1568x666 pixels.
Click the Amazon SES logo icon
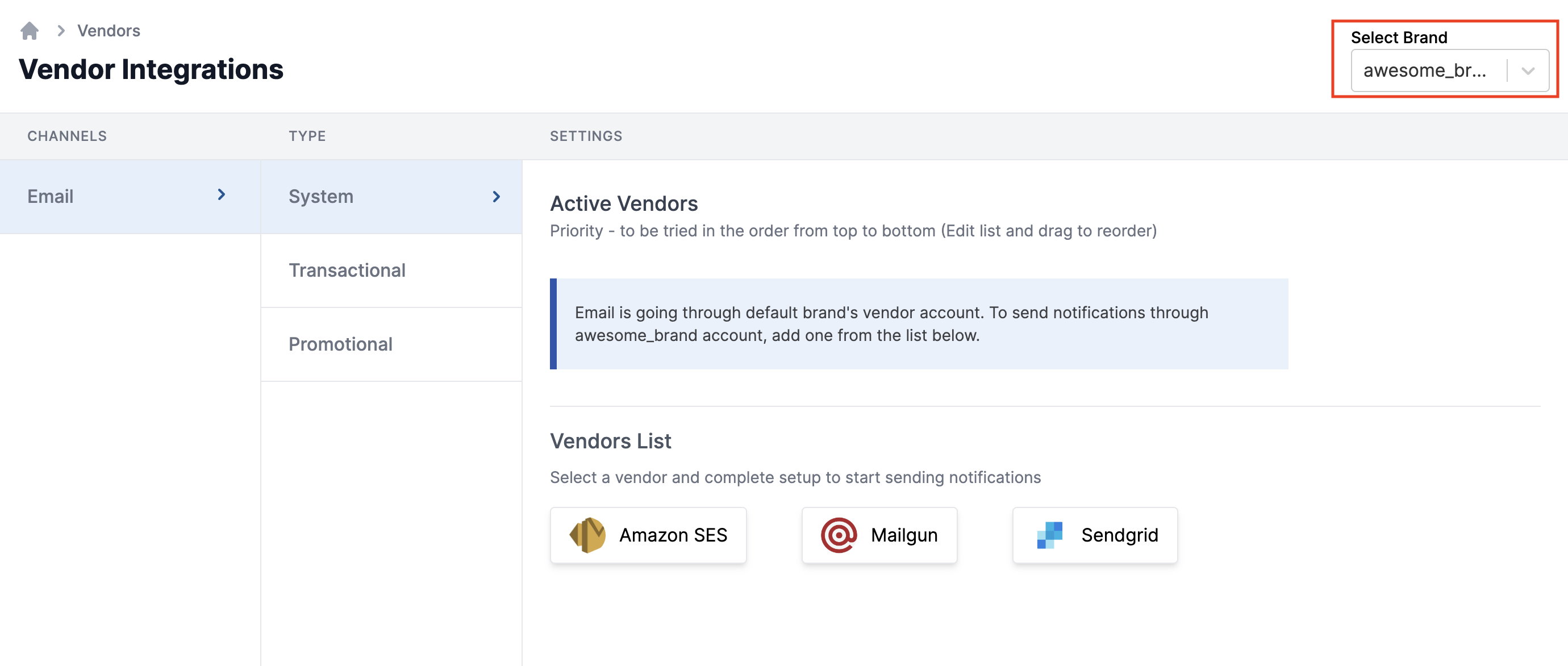587,535
